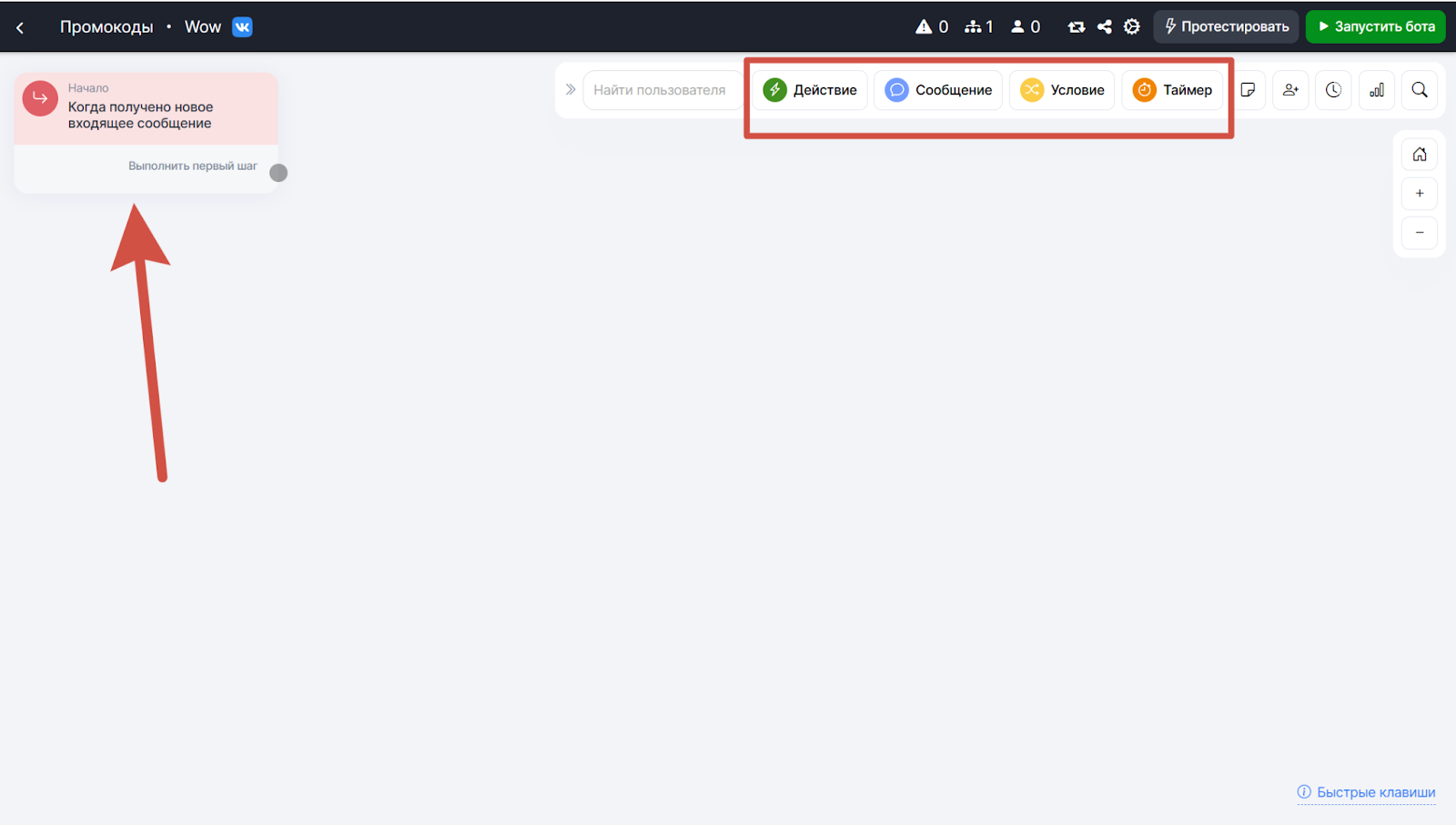1456x825 pixels.
Task: Reset canvas view with home icon
Action: [x=1420, y=155]
